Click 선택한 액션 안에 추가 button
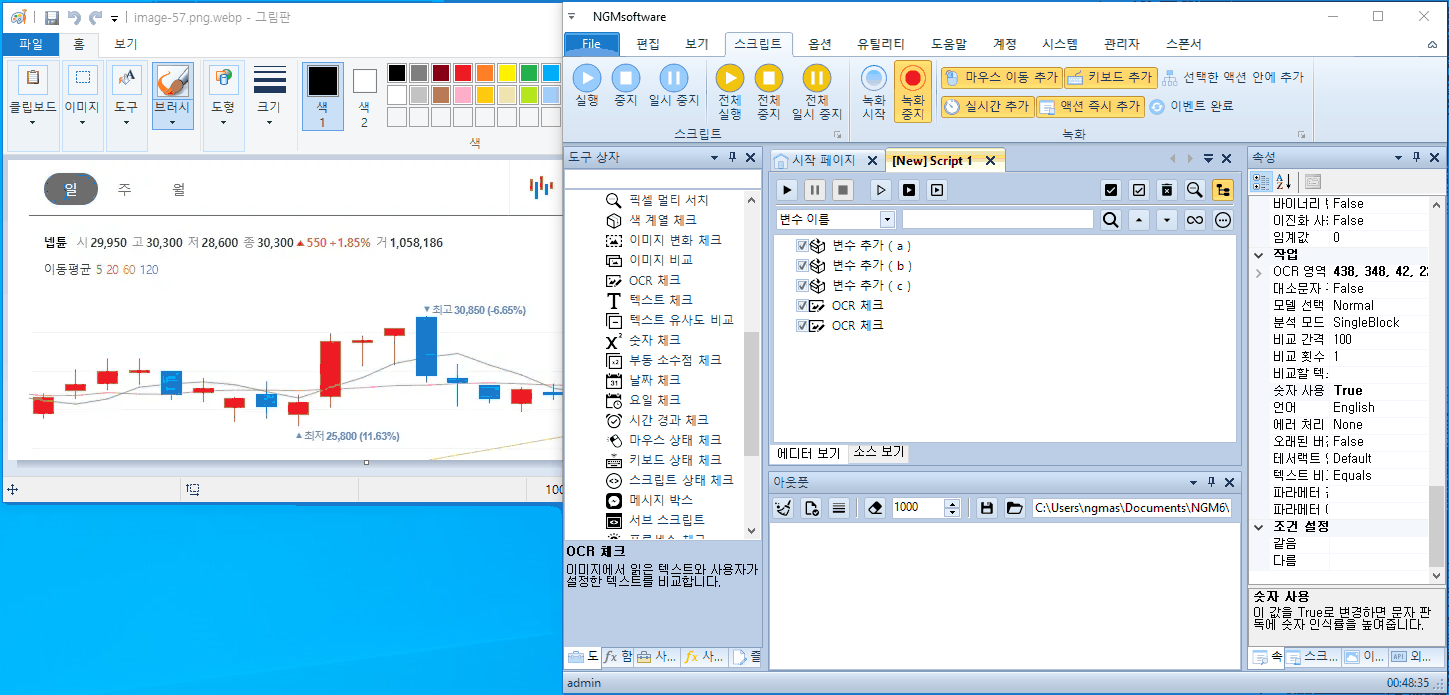Viewport: 1449px width, 695px height. point(1232,77)
